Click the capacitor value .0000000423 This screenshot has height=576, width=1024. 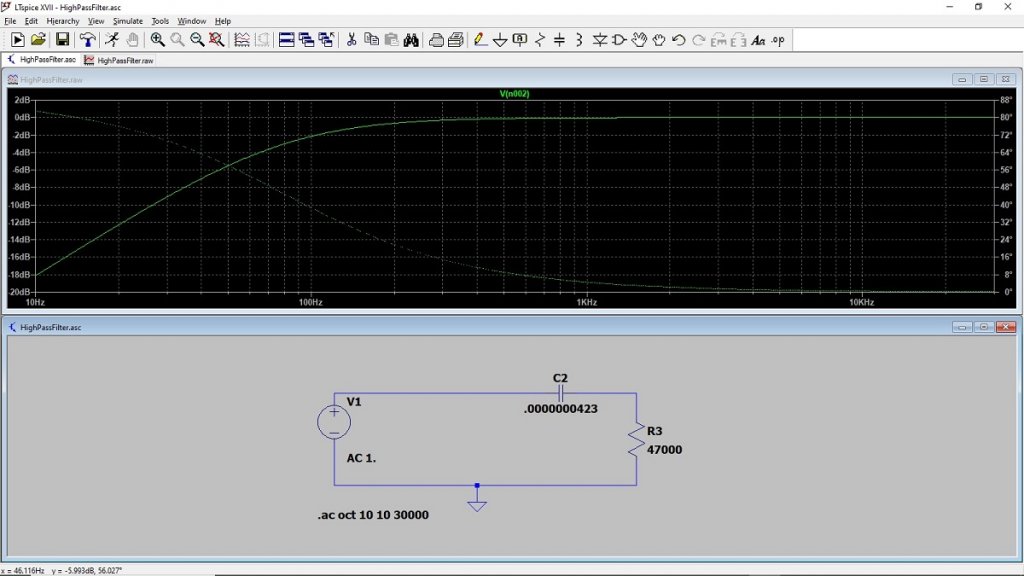561,408
